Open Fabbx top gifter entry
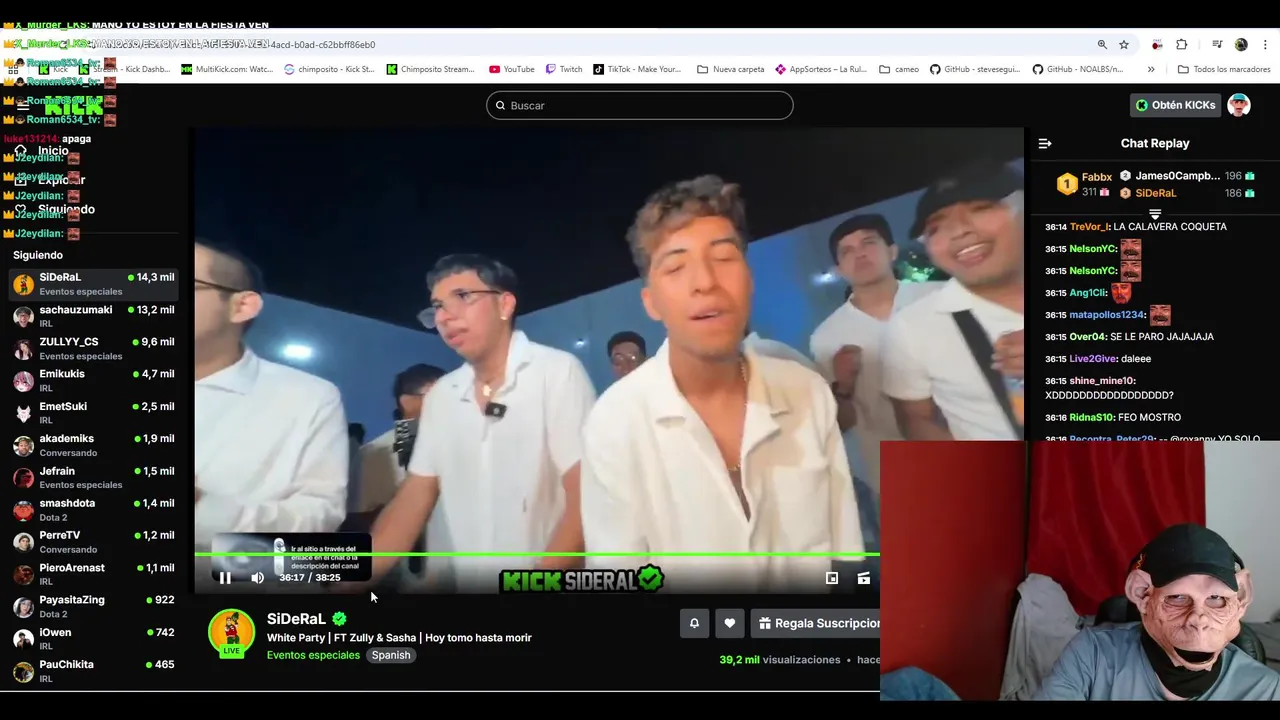The width and height of the screenshot is (1280, 720). pos(1086,184)
